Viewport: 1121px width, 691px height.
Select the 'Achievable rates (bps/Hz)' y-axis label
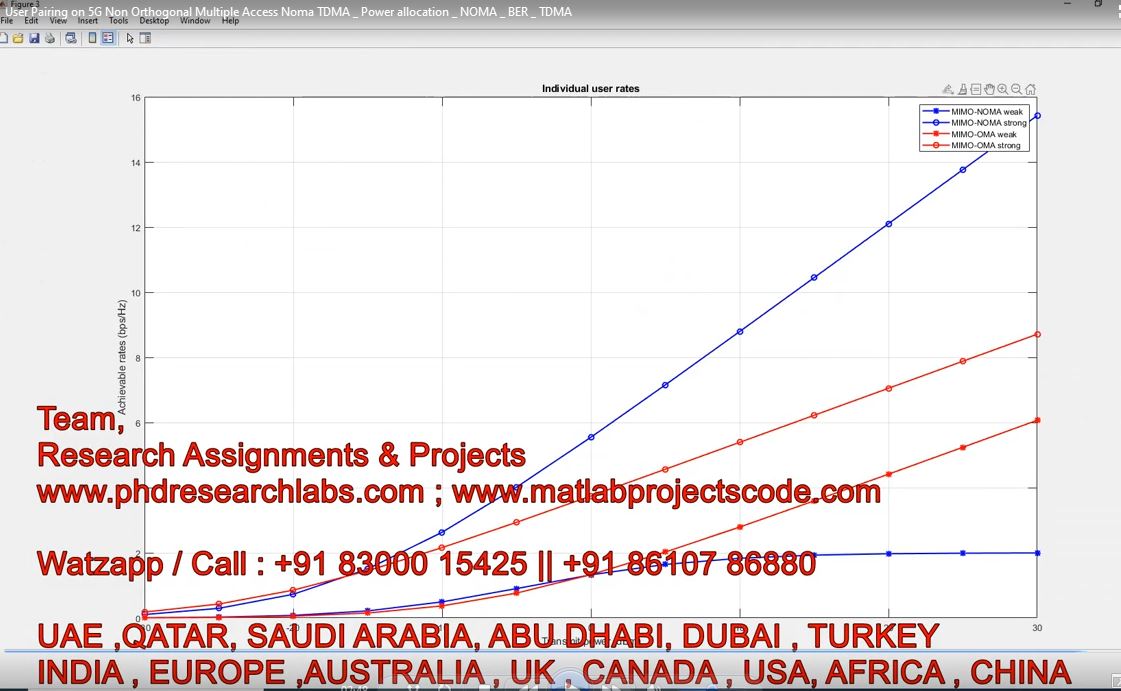pos(122,357)
